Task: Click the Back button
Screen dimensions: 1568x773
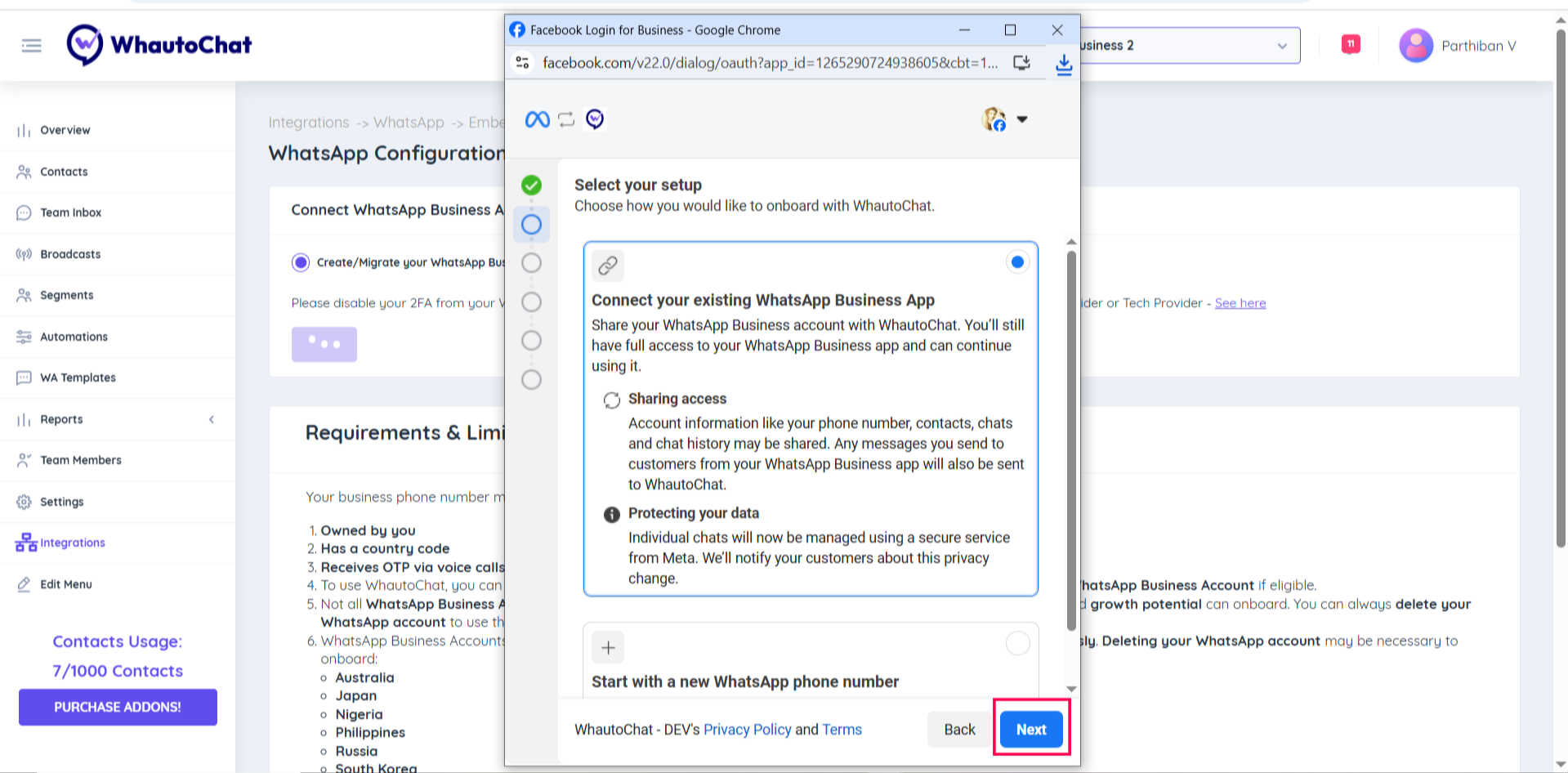Action: coord(959,730)
